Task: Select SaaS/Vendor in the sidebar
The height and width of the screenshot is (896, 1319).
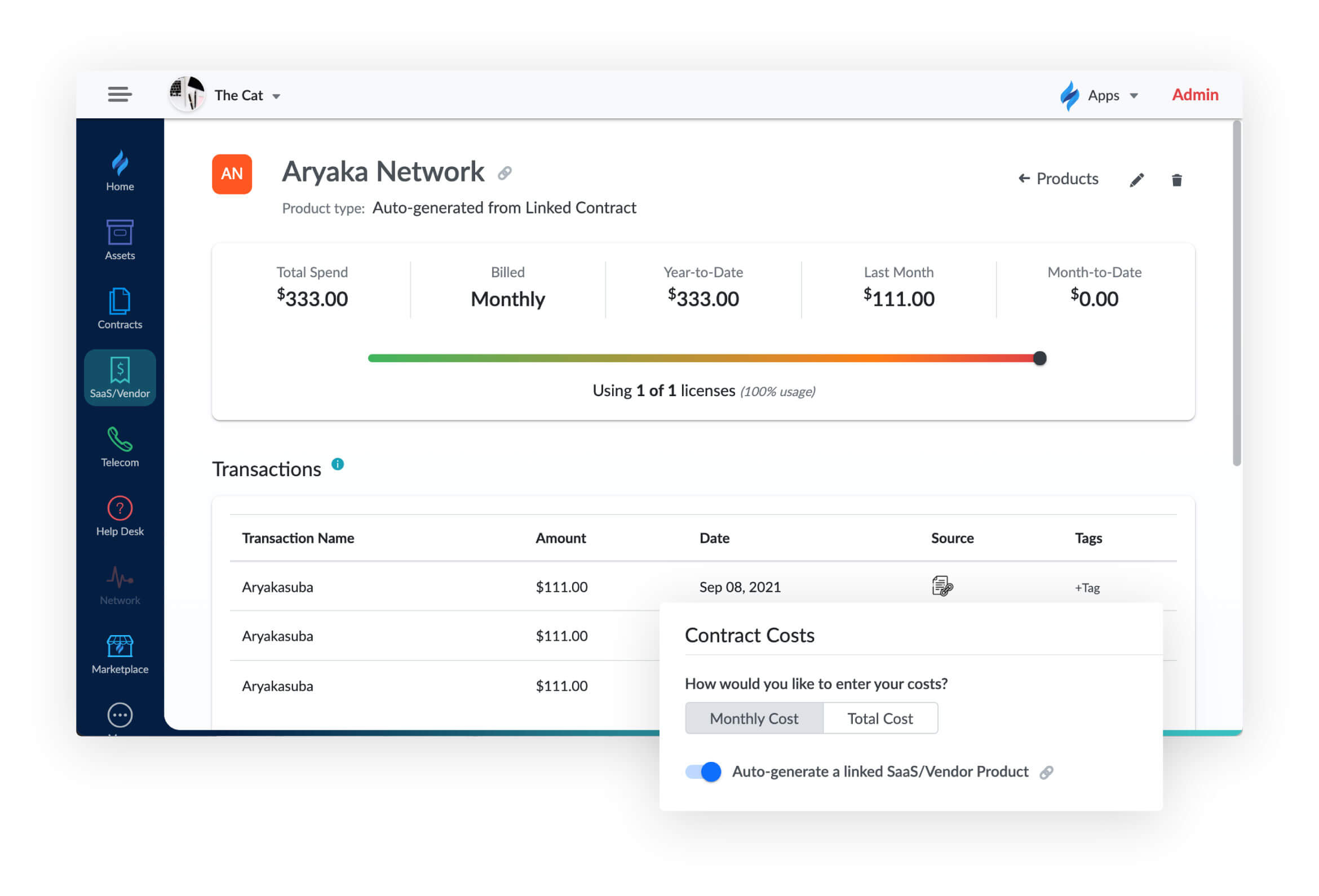Action: click(119, 378)
